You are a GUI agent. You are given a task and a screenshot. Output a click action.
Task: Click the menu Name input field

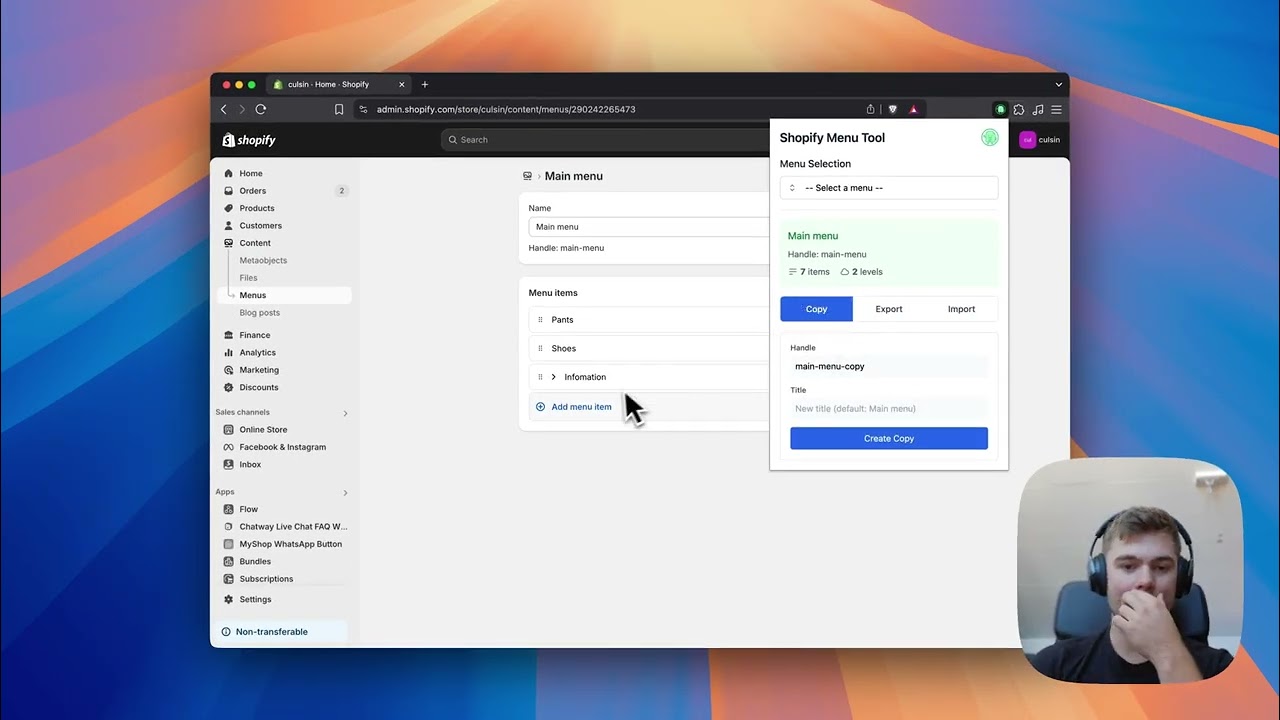click(x=649, y=227)
